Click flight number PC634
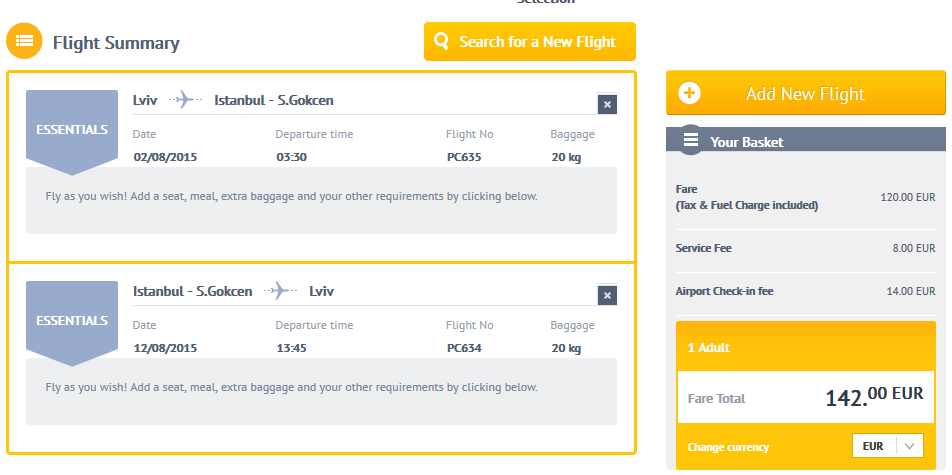This screenshot has width=952, height=475. tap(464, 348)
